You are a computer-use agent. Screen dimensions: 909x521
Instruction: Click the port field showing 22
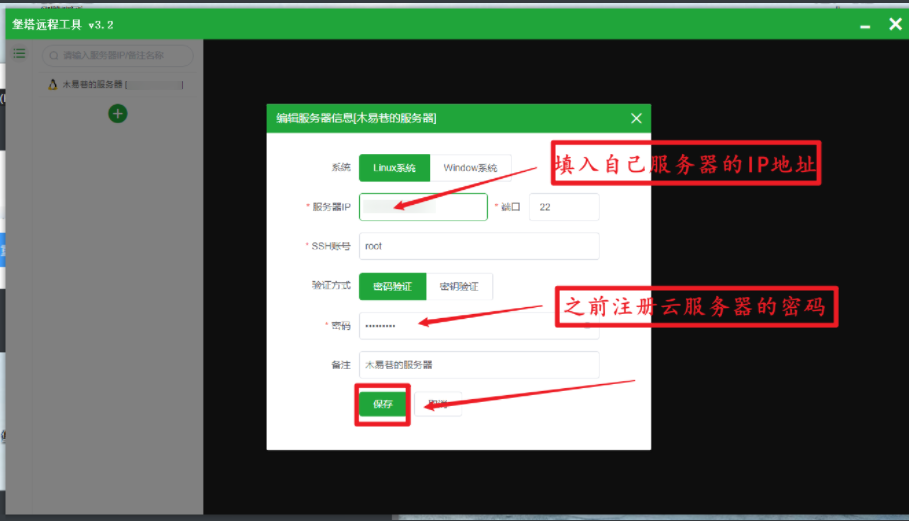pos(564,207)
